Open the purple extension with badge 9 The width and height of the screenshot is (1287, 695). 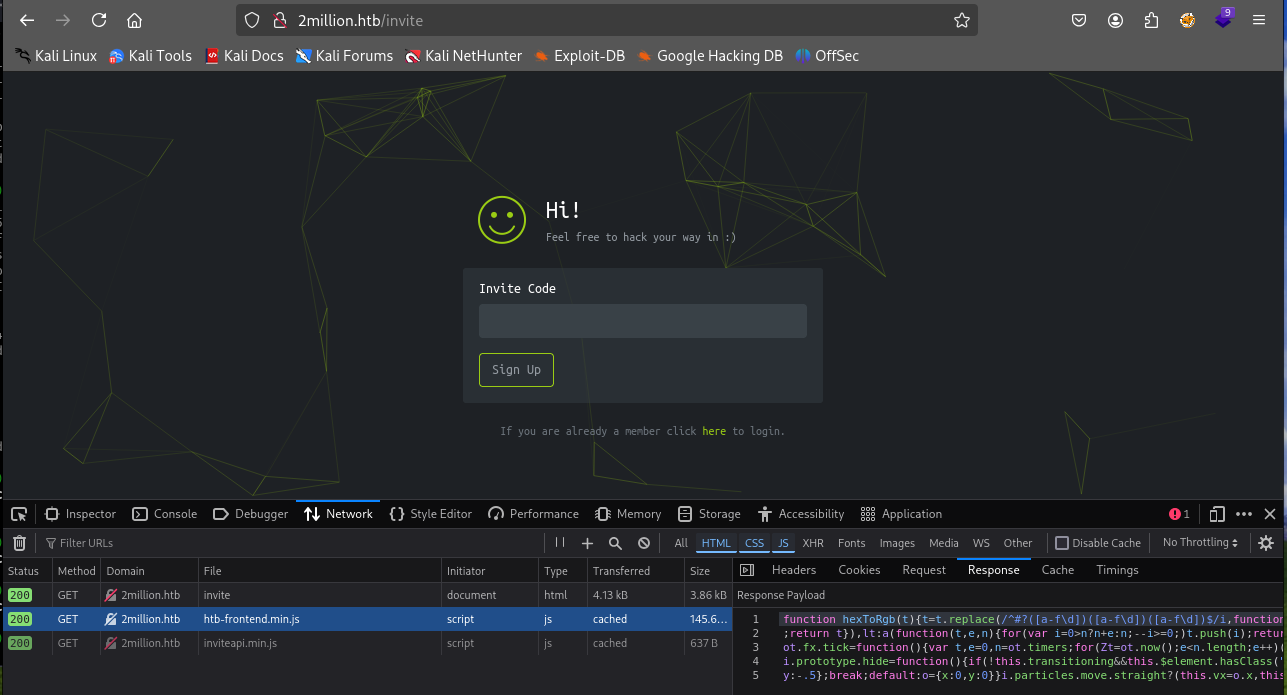[x=1224, y=18]
